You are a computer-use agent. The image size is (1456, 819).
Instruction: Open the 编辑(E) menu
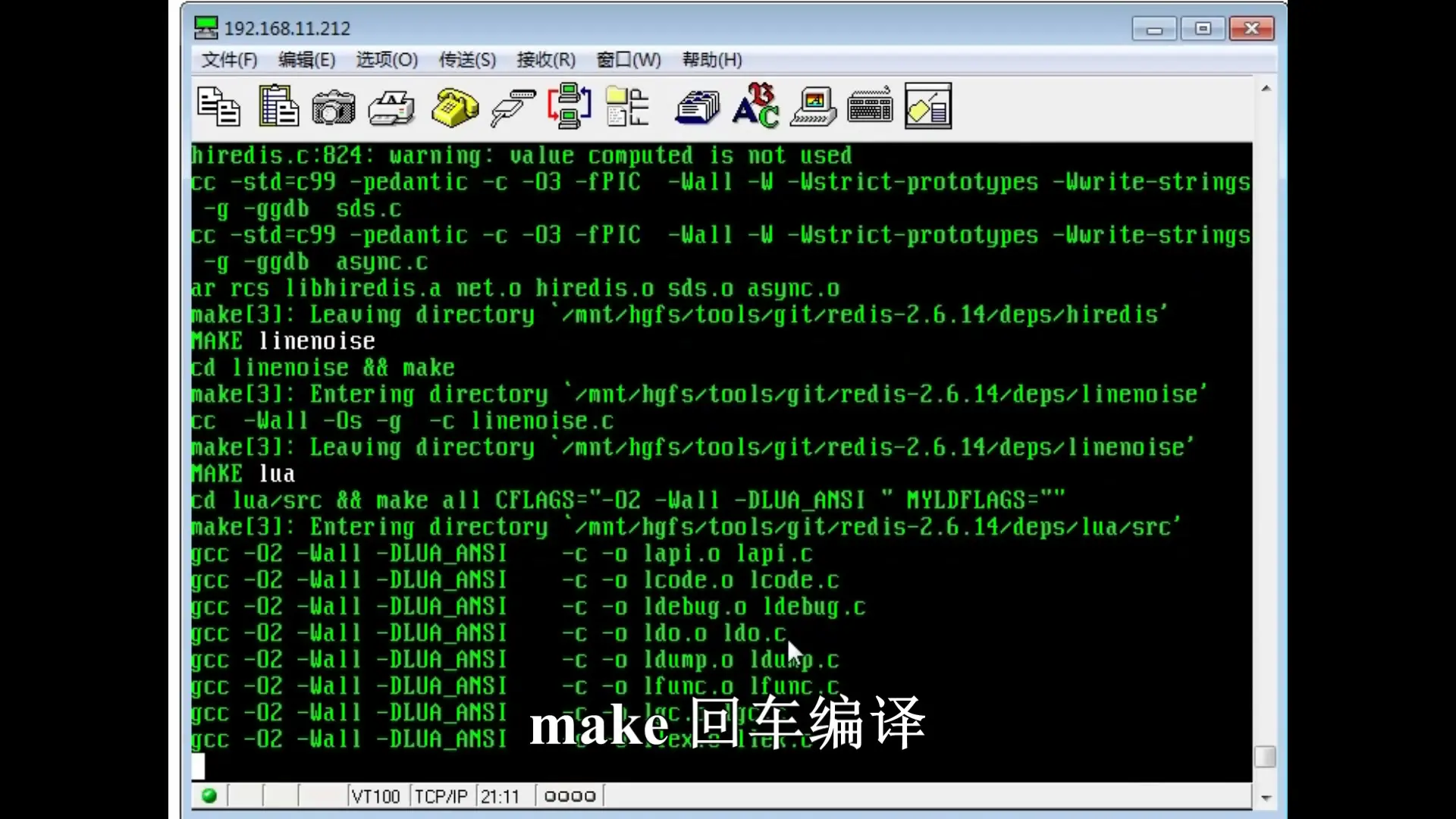coord(306,60)
